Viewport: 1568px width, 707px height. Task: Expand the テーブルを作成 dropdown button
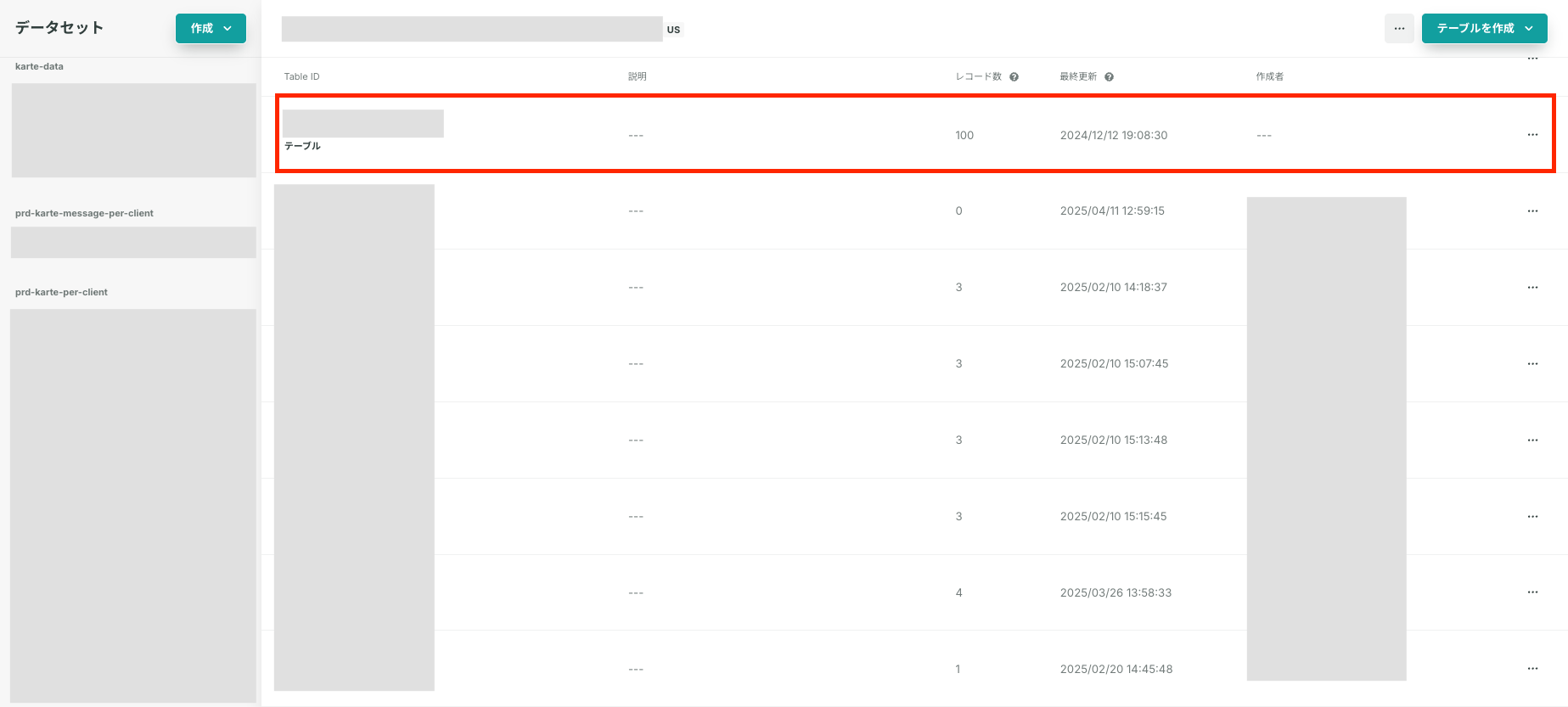click(x=1484, y=28)
